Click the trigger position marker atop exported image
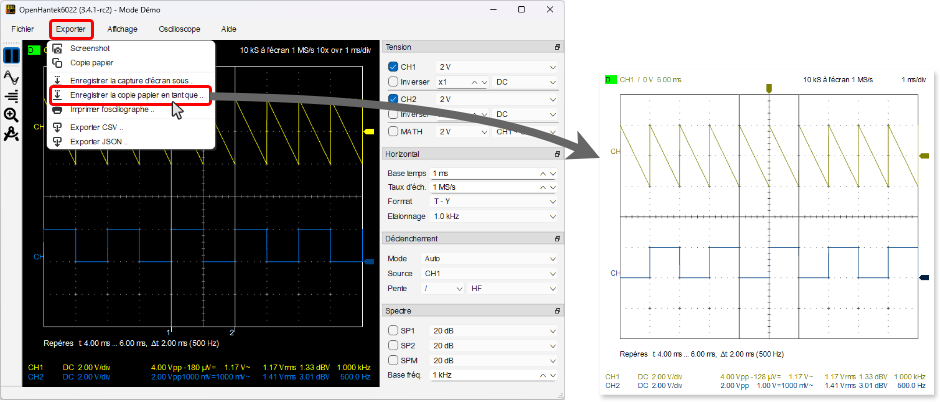Image resolution: width=940 pixels, height=402 pixels. 769,88
